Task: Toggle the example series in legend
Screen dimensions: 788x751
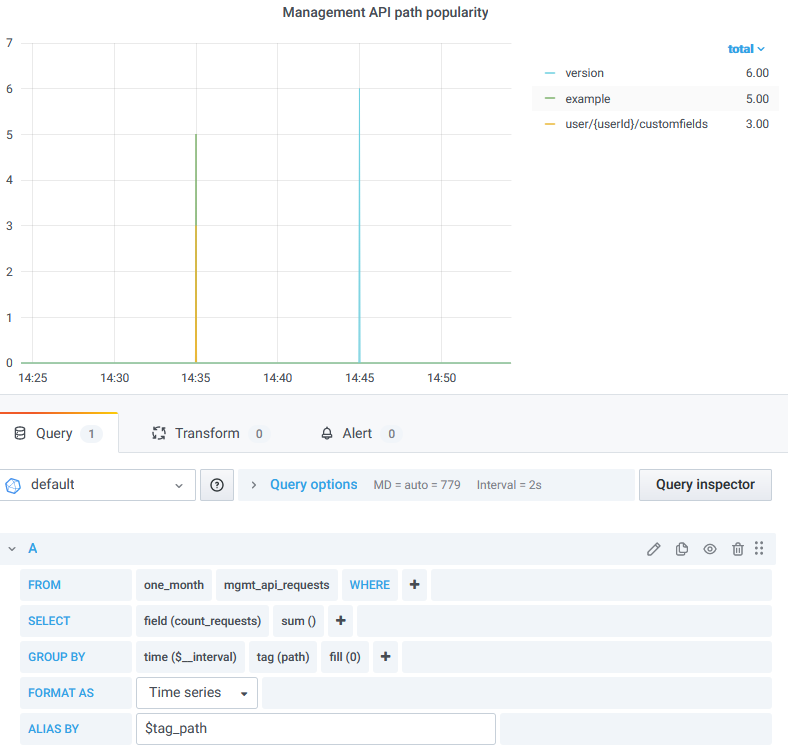Action: tap(587, 99)
